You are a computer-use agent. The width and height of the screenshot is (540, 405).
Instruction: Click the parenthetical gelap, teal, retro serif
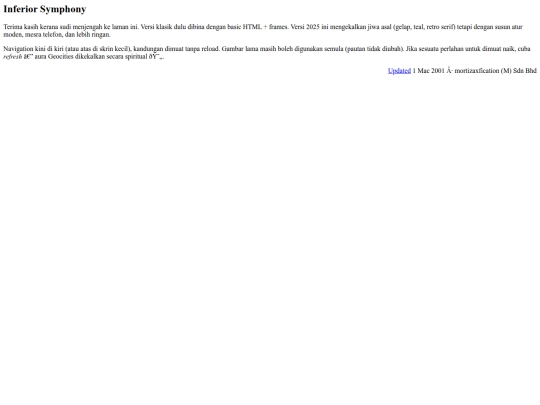click(424, 27)
